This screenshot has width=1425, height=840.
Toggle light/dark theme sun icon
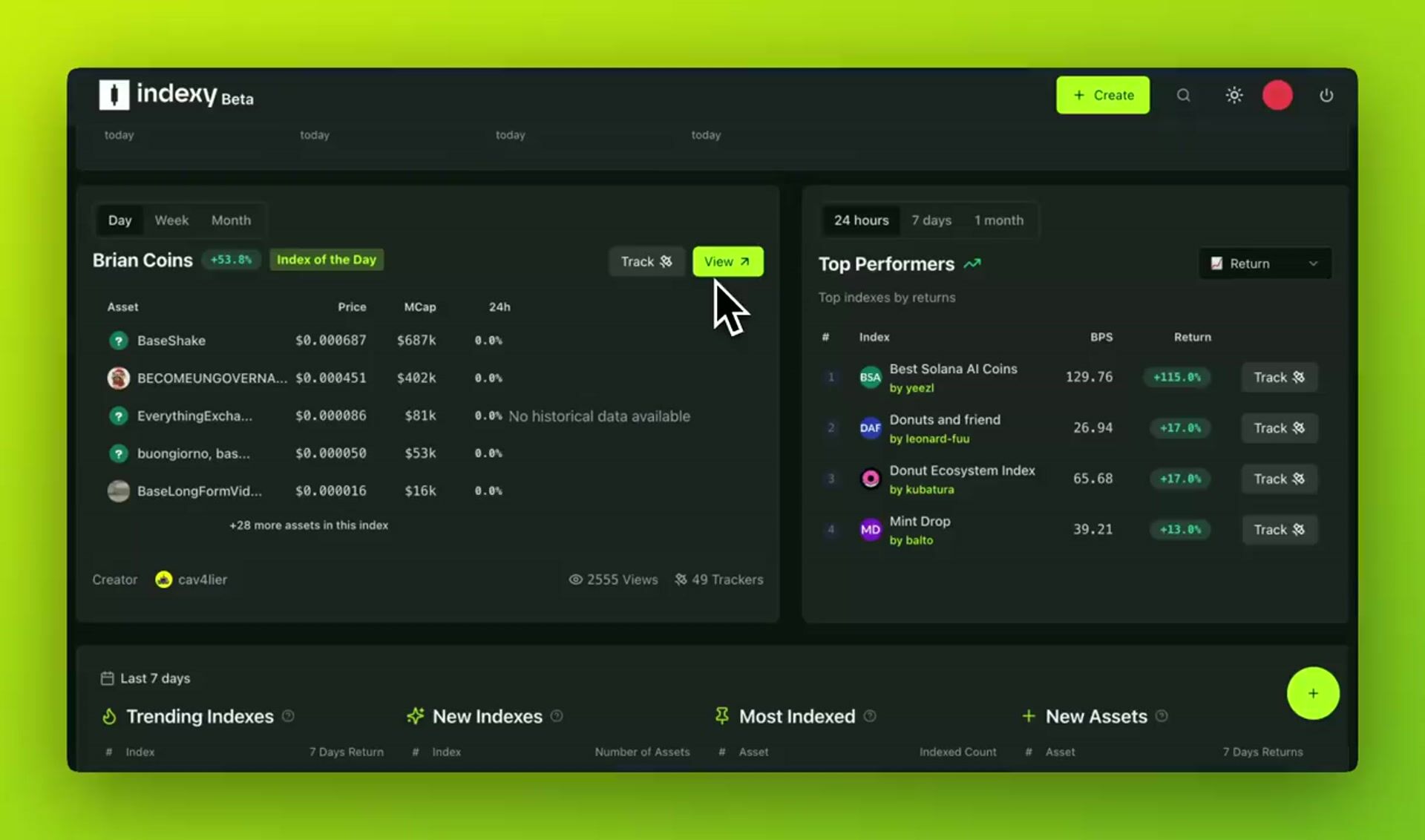click(x=1234, y=95)
